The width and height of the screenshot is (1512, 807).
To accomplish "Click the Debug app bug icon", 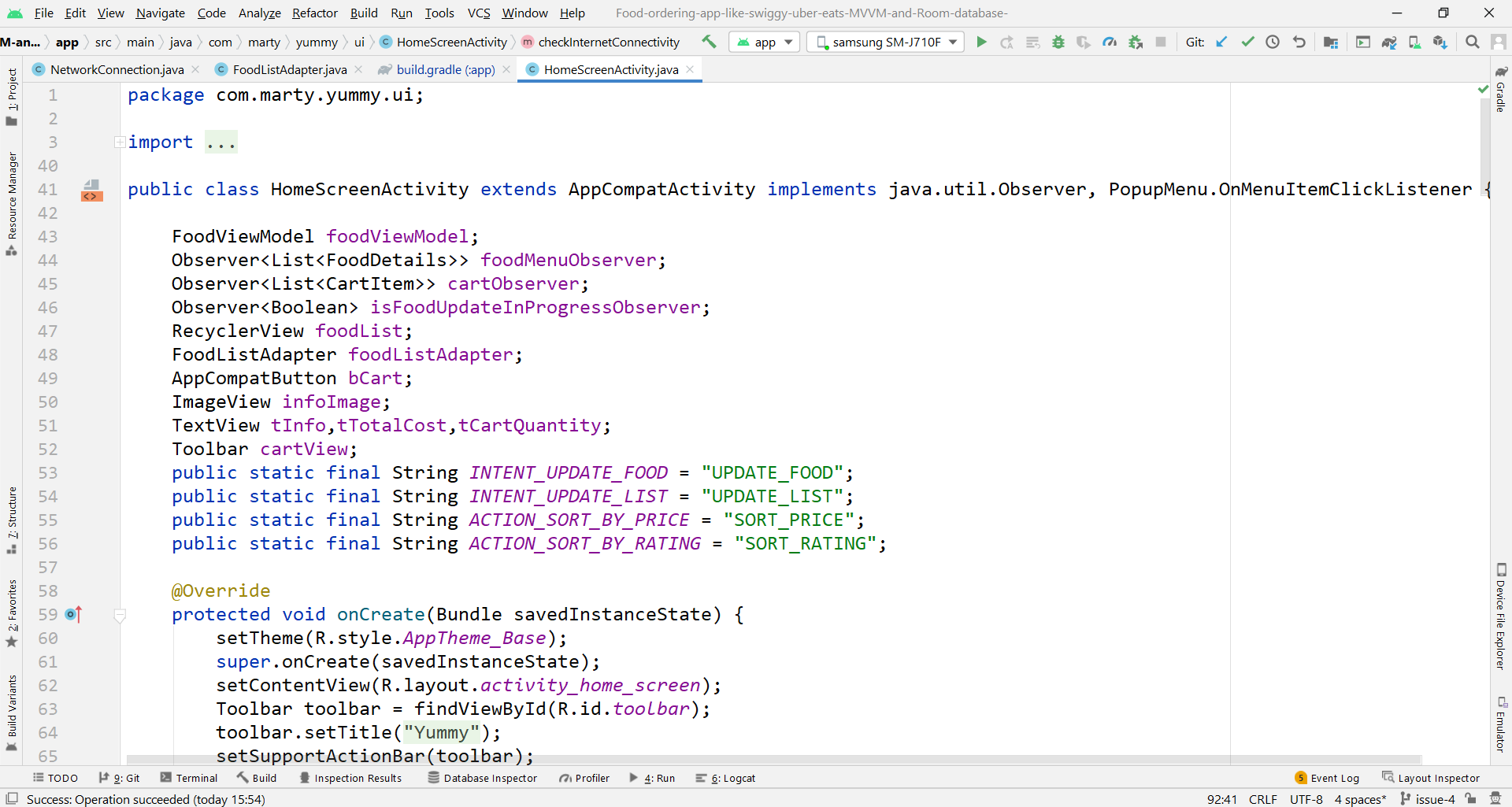I will 1058,42.
